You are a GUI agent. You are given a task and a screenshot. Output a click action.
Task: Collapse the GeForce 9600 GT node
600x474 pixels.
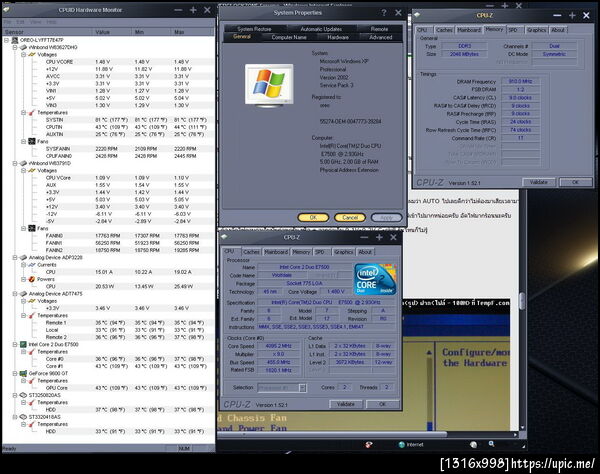[15, 373]
